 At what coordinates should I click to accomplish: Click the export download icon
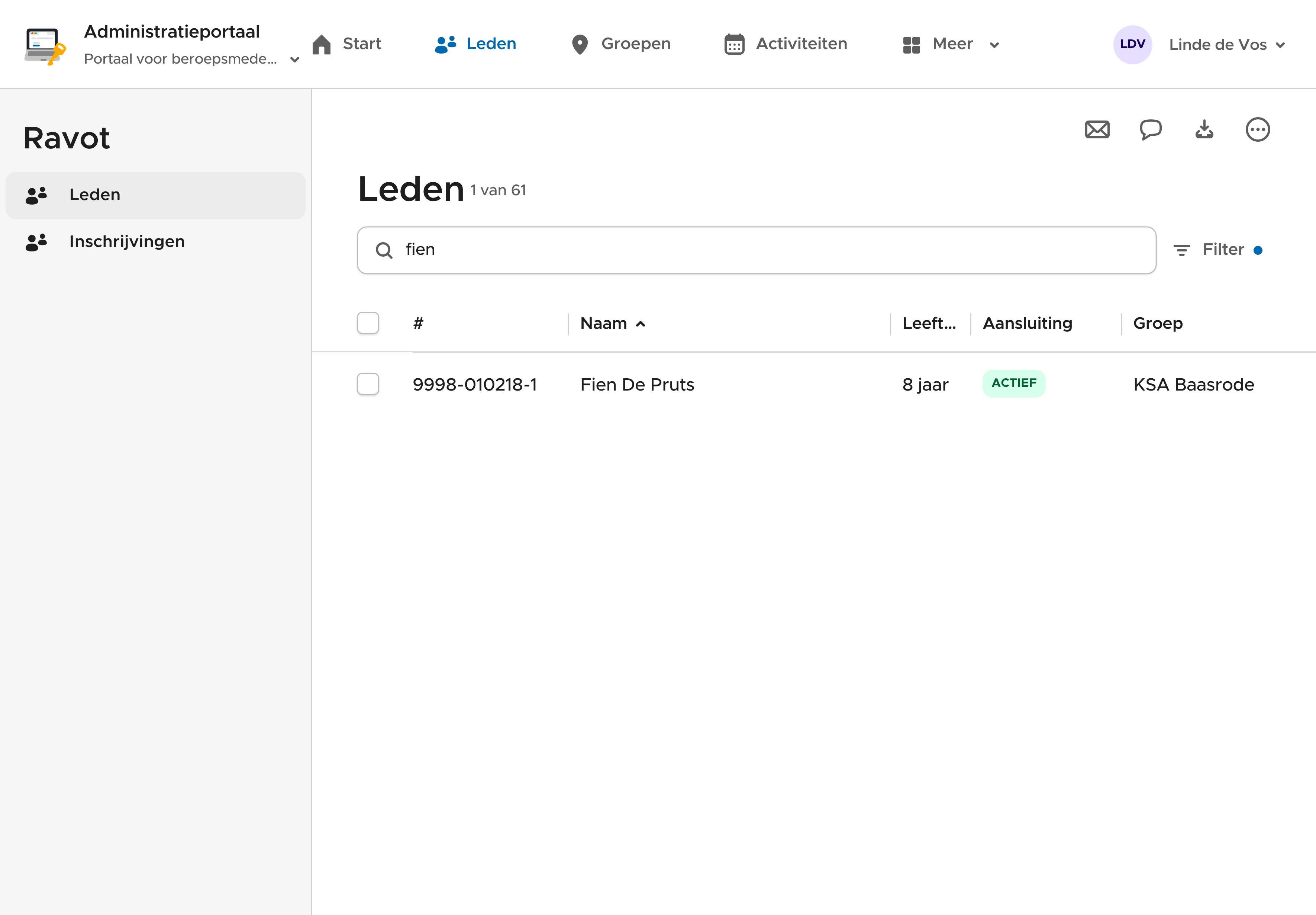coord(1204,129)
